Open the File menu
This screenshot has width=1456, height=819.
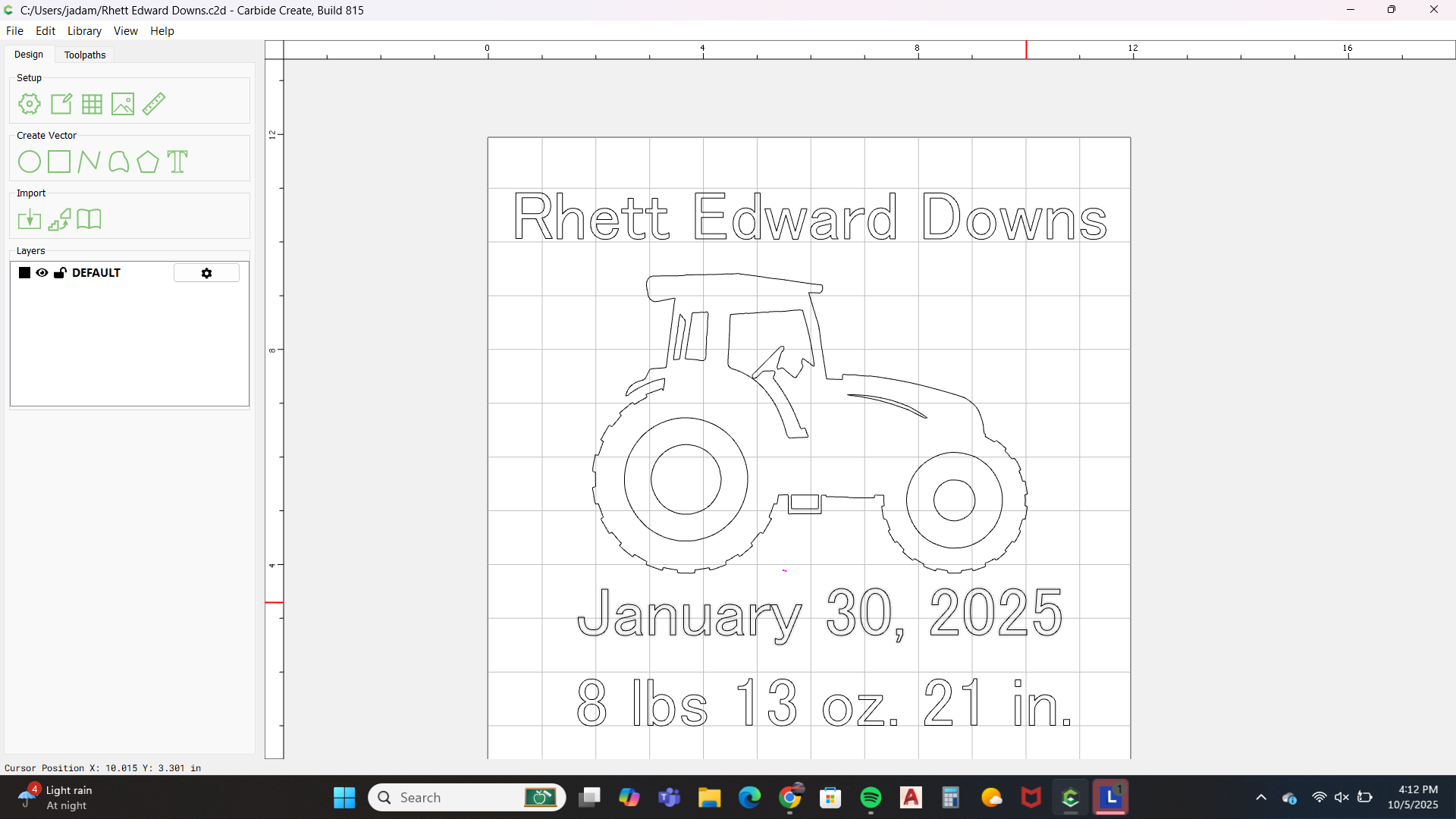[x=14, y=31]
